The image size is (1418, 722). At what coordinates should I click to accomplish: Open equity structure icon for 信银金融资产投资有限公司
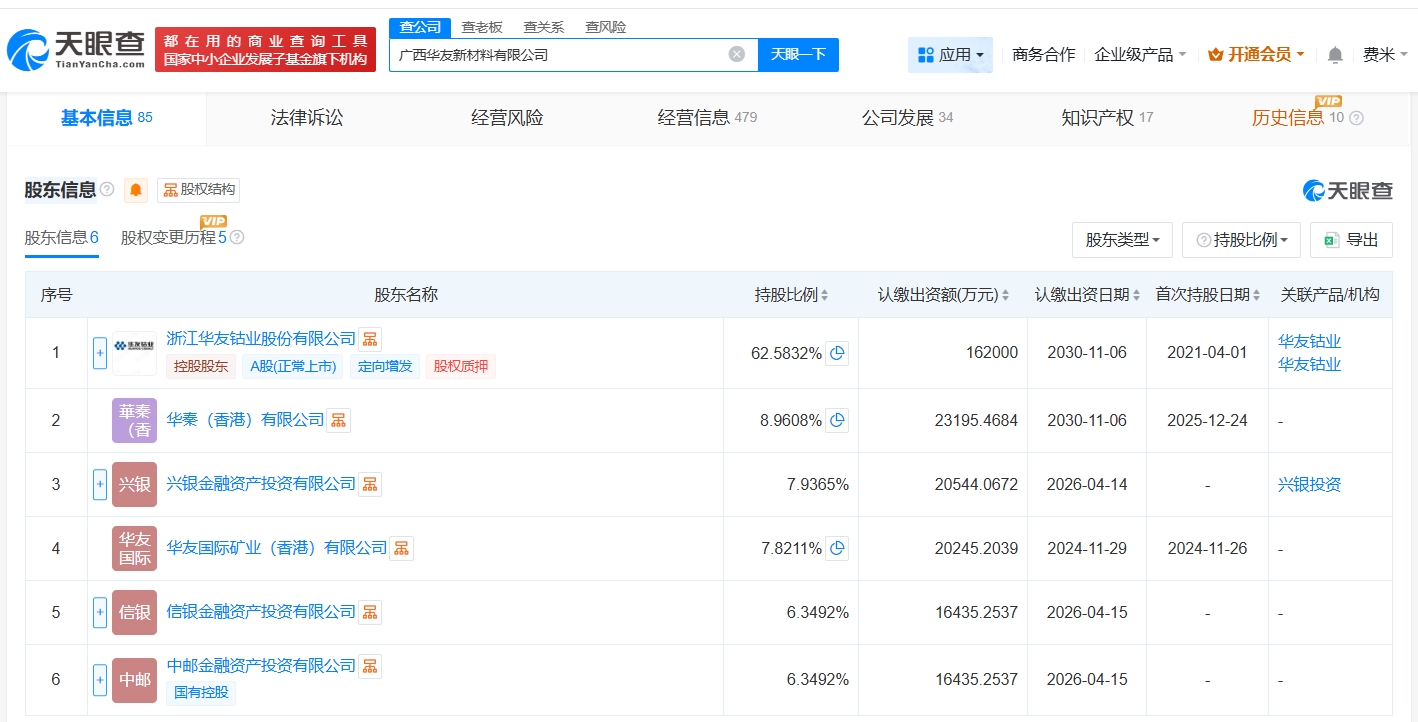(370, 612)
